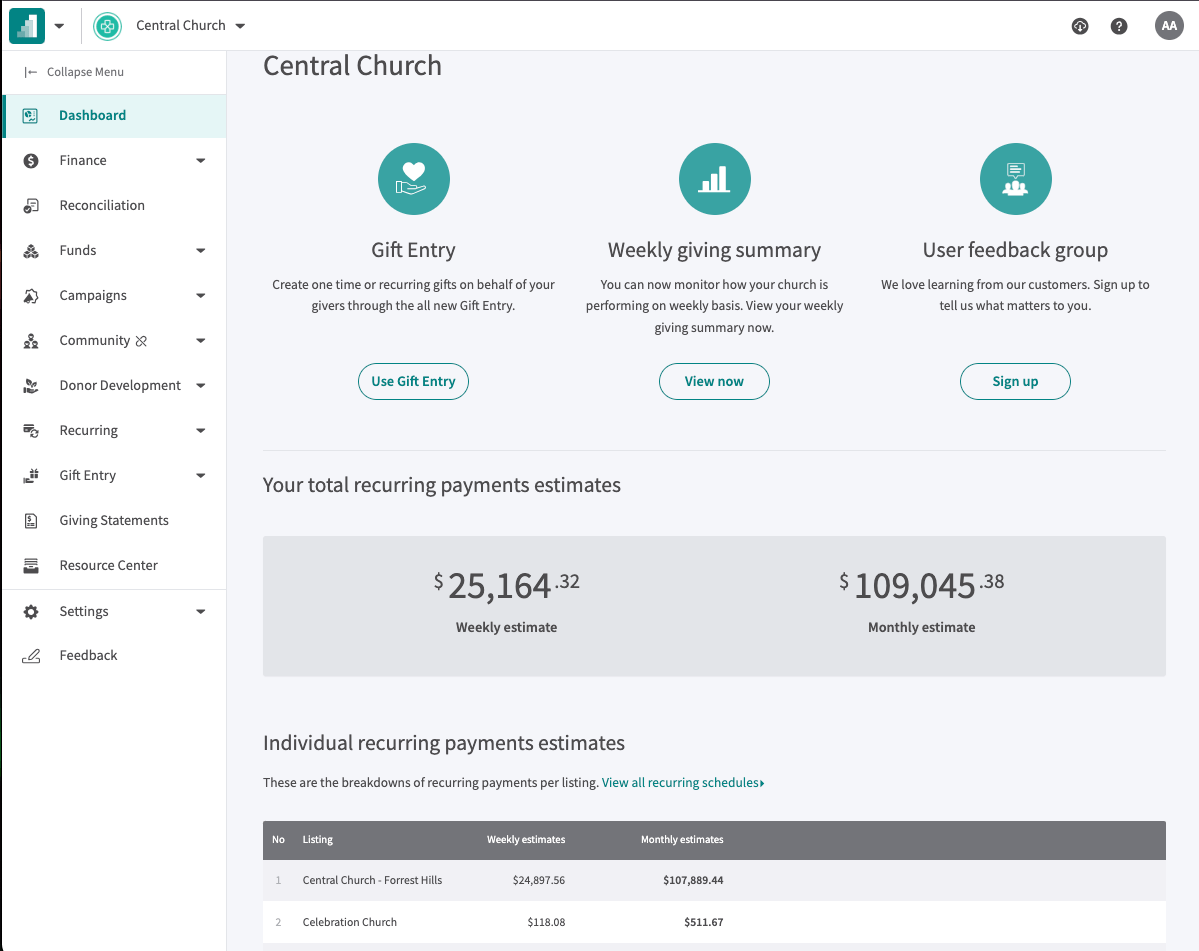Expand the Finance menu arrow
Image resolution: width=1199 pixels, height=951 pixels.
[200, 160]
